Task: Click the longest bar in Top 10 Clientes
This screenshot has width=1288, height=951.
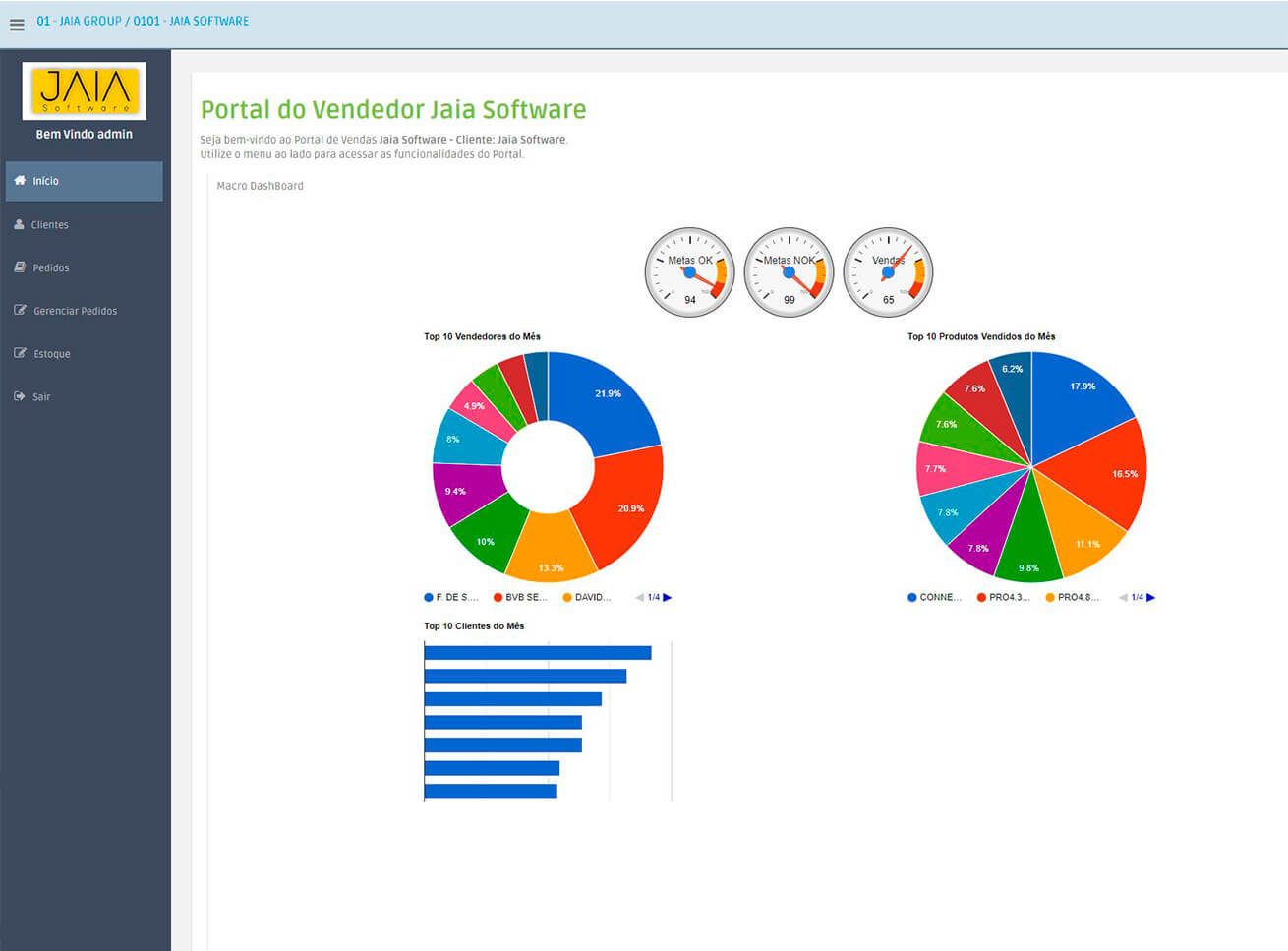Action: tap(538, 653)
